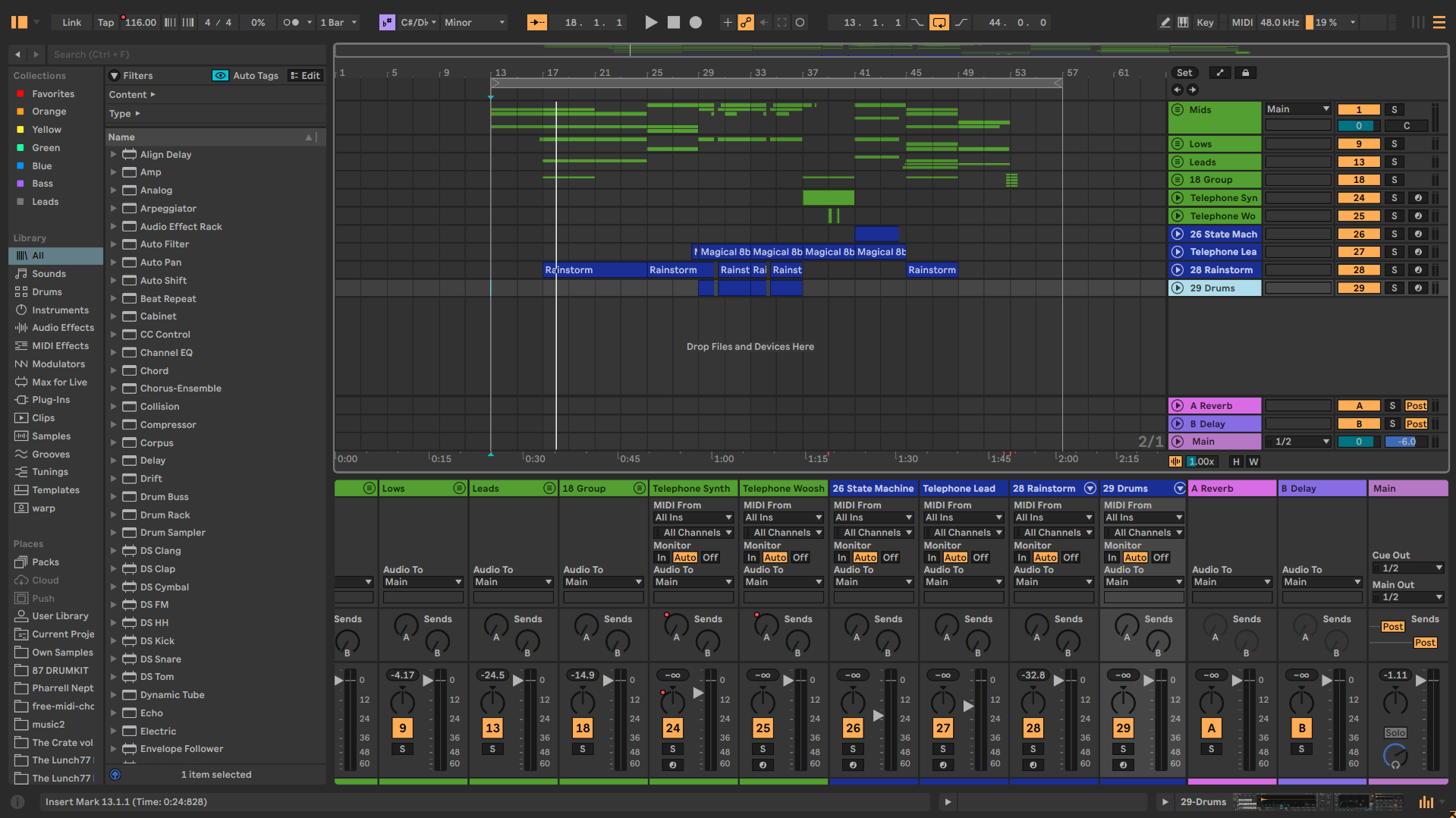The height and width of the screenshot is (818, 1456).
Task: Switch view using the orange horizontal-lines icon
Action: coord(1439,22)
